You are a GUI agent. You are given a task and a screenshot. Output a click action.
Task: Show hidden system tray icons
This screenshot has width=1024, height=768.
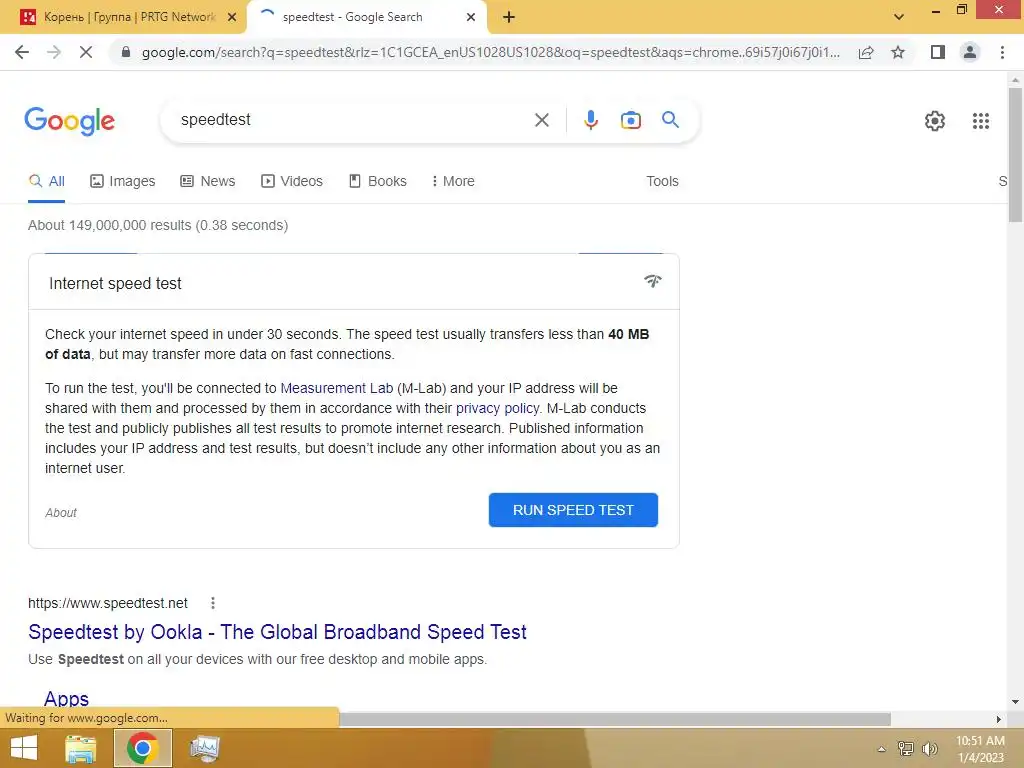882,749
